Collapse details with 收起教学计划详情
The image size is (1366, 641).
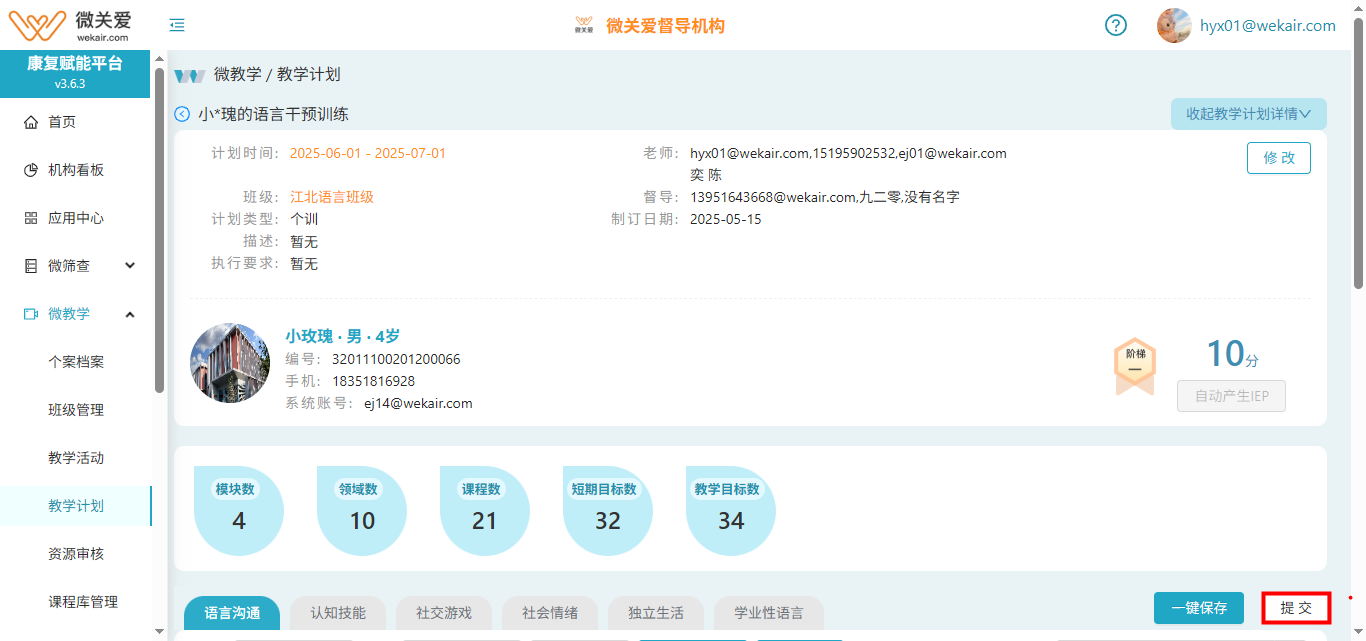[1248, 114]
